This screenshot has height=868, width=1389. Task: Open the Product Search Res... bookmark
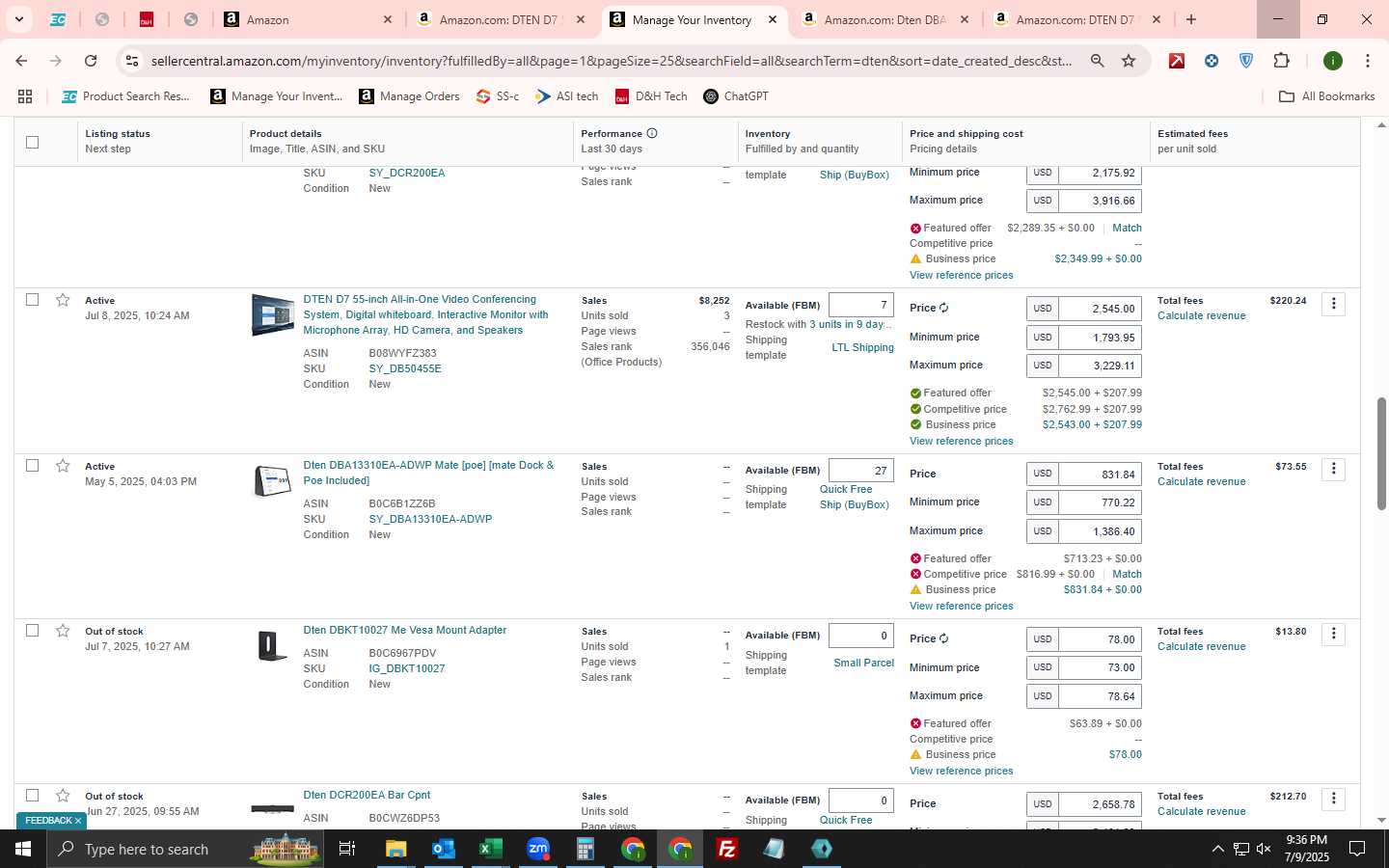[125, 96]
